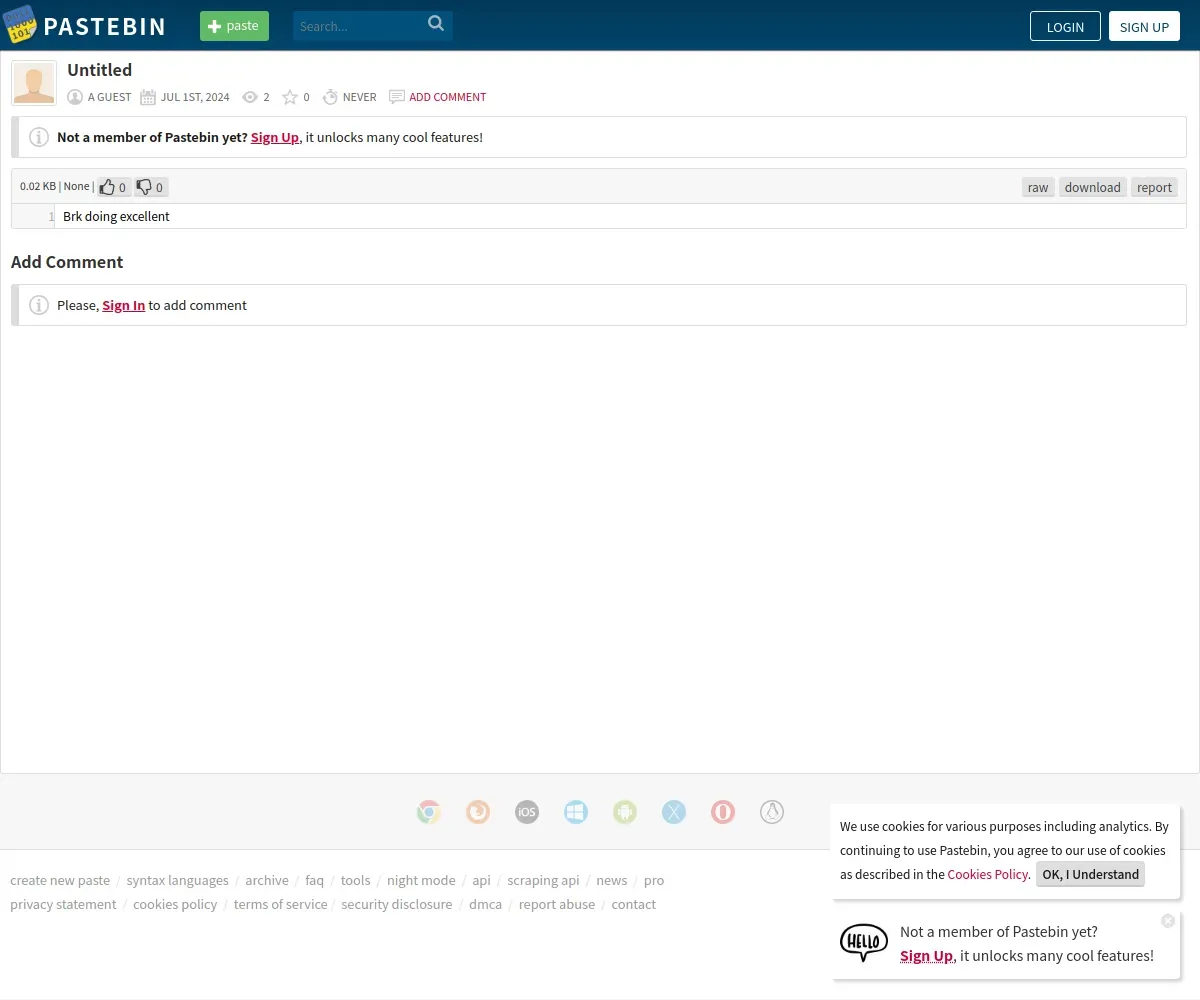This screenshot has height=1000, width=1200.
Task: Click the comment bubble icon
Action: [397, 97]
